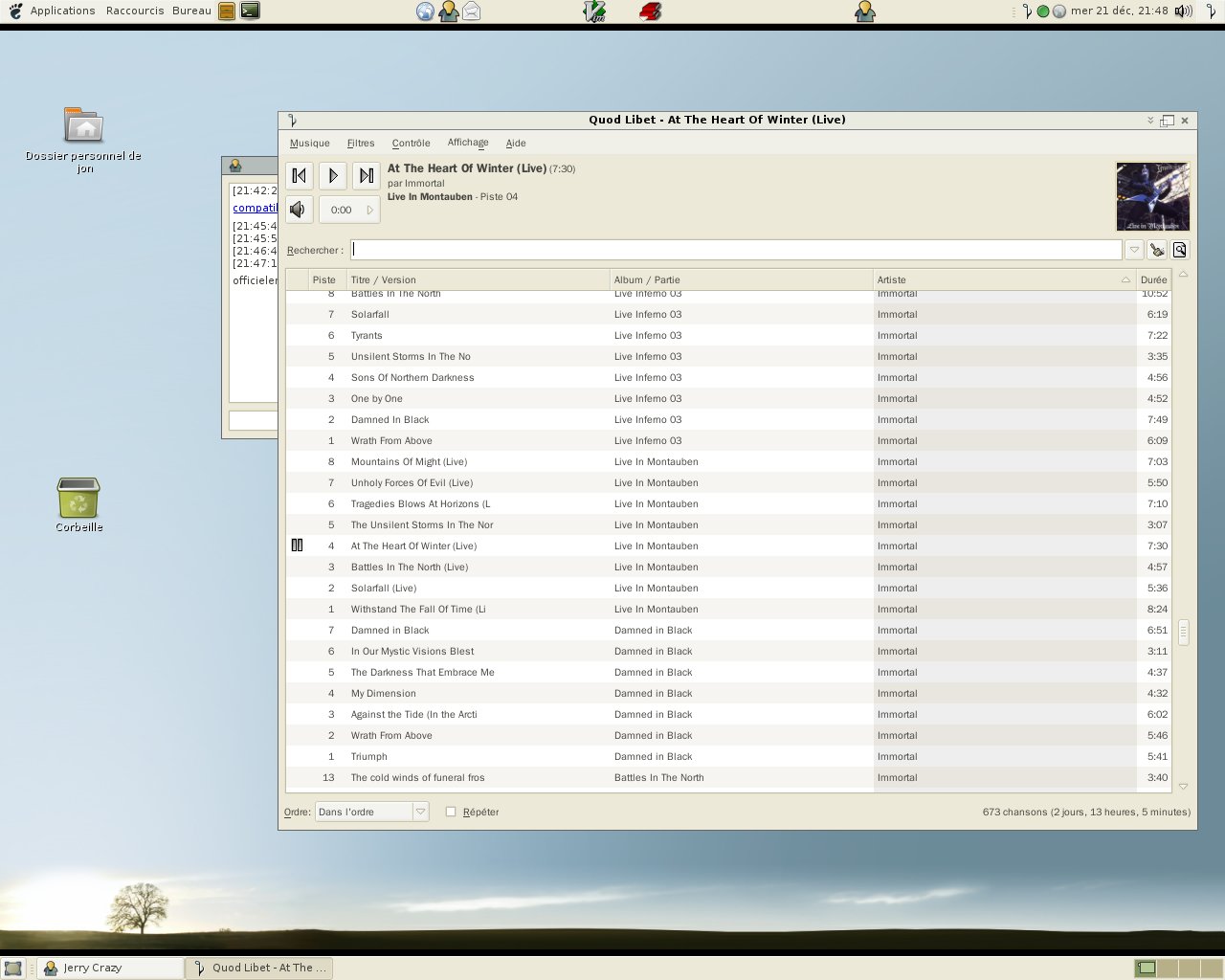Screen dimensions: 1225x980
Task: Open the Corbeille trash icon
Action: click(x=78, y=499)
